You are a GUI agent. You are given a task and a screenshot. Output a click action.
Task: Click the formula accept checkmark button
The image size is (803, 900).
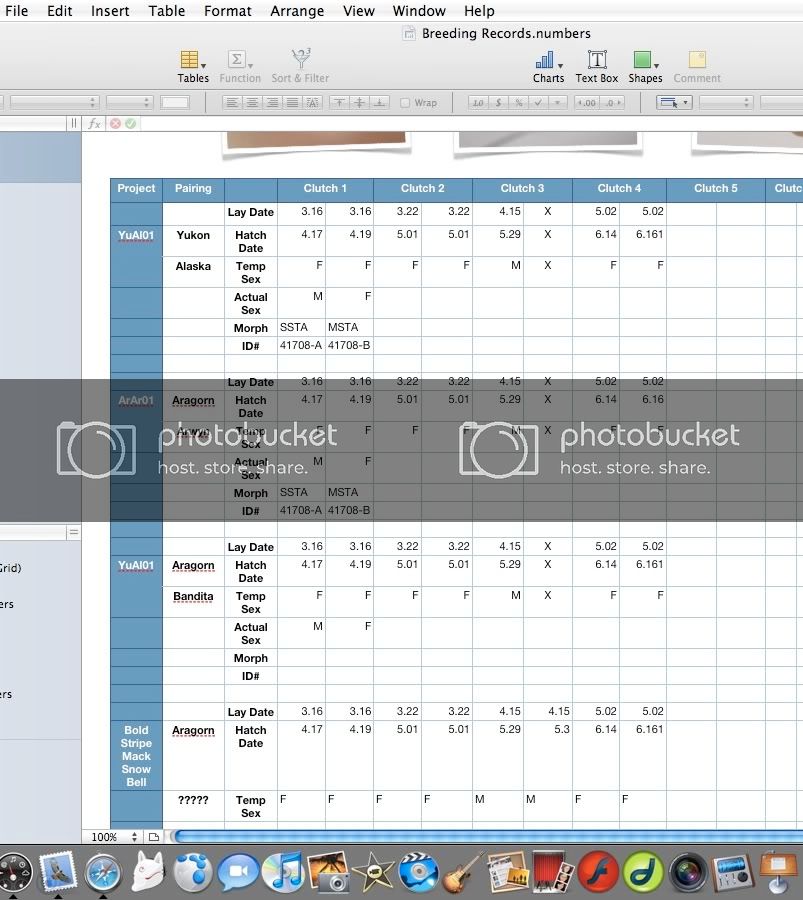[x=131, y=123]
